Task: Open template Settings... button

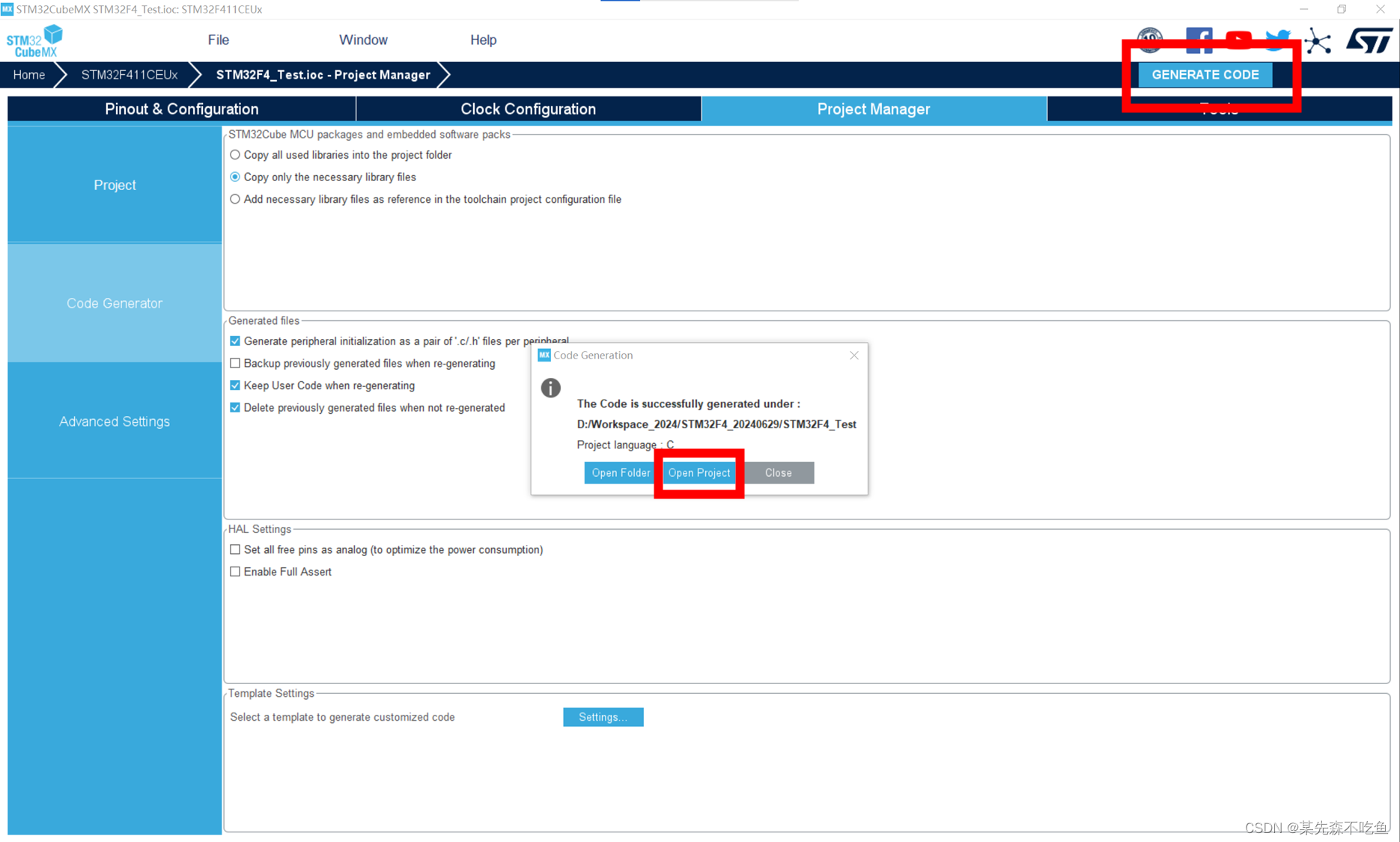Action: (x=603, y=717)
